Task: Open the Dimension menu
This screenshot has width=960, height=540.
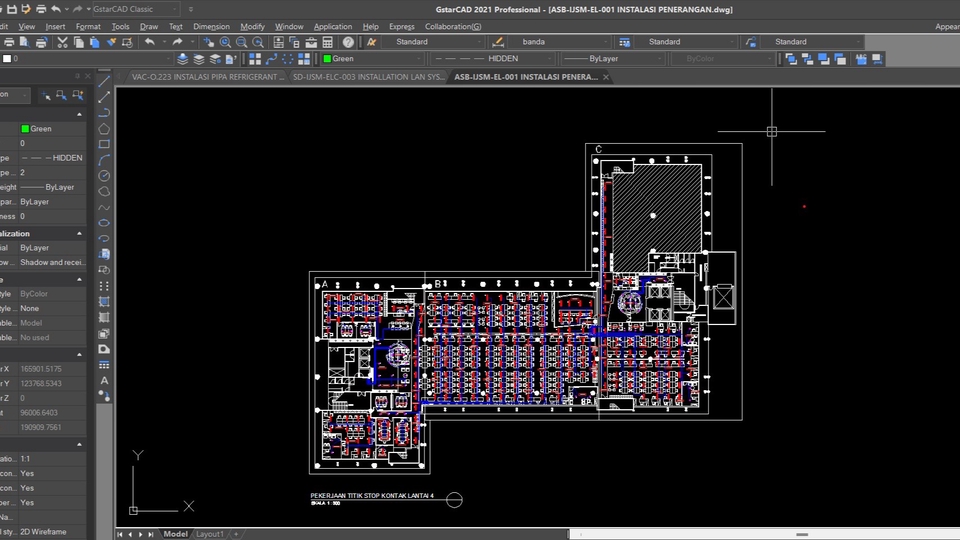Action: [211, 26]
